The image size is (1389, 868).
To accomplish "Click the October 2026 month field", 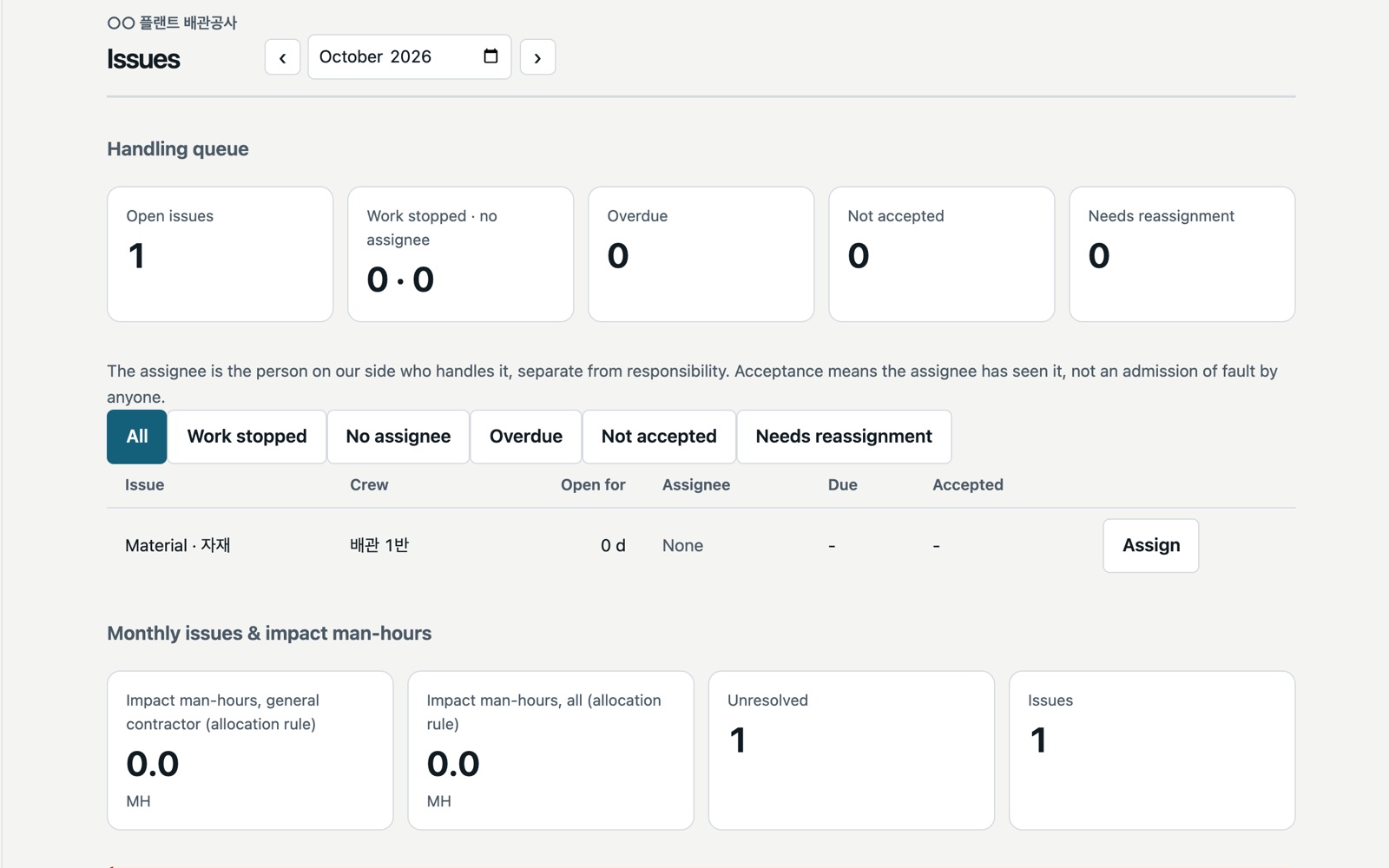I will 409,56.
